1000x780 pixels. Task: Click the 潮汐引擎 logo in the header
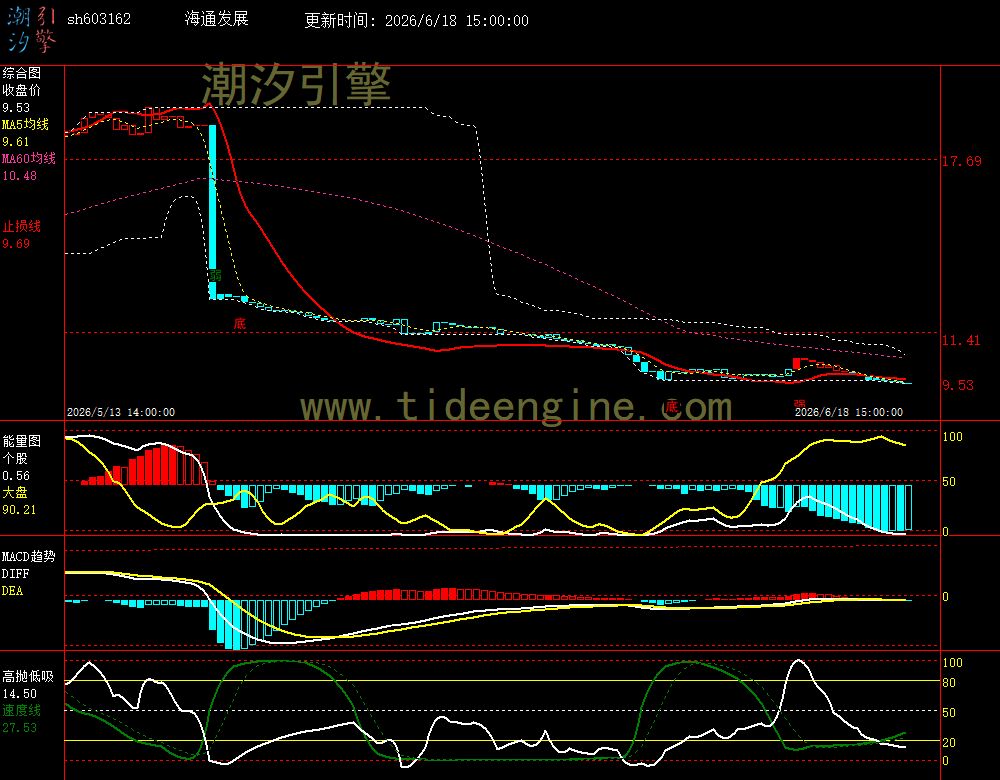click(x=32, y=29)
